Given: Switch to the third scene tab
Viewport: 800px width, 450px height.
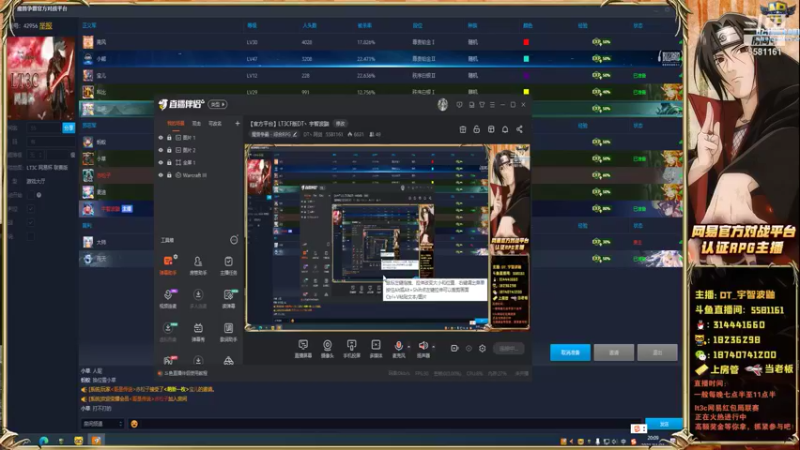Looking at the screenshot, I should [x=215, y=123].
